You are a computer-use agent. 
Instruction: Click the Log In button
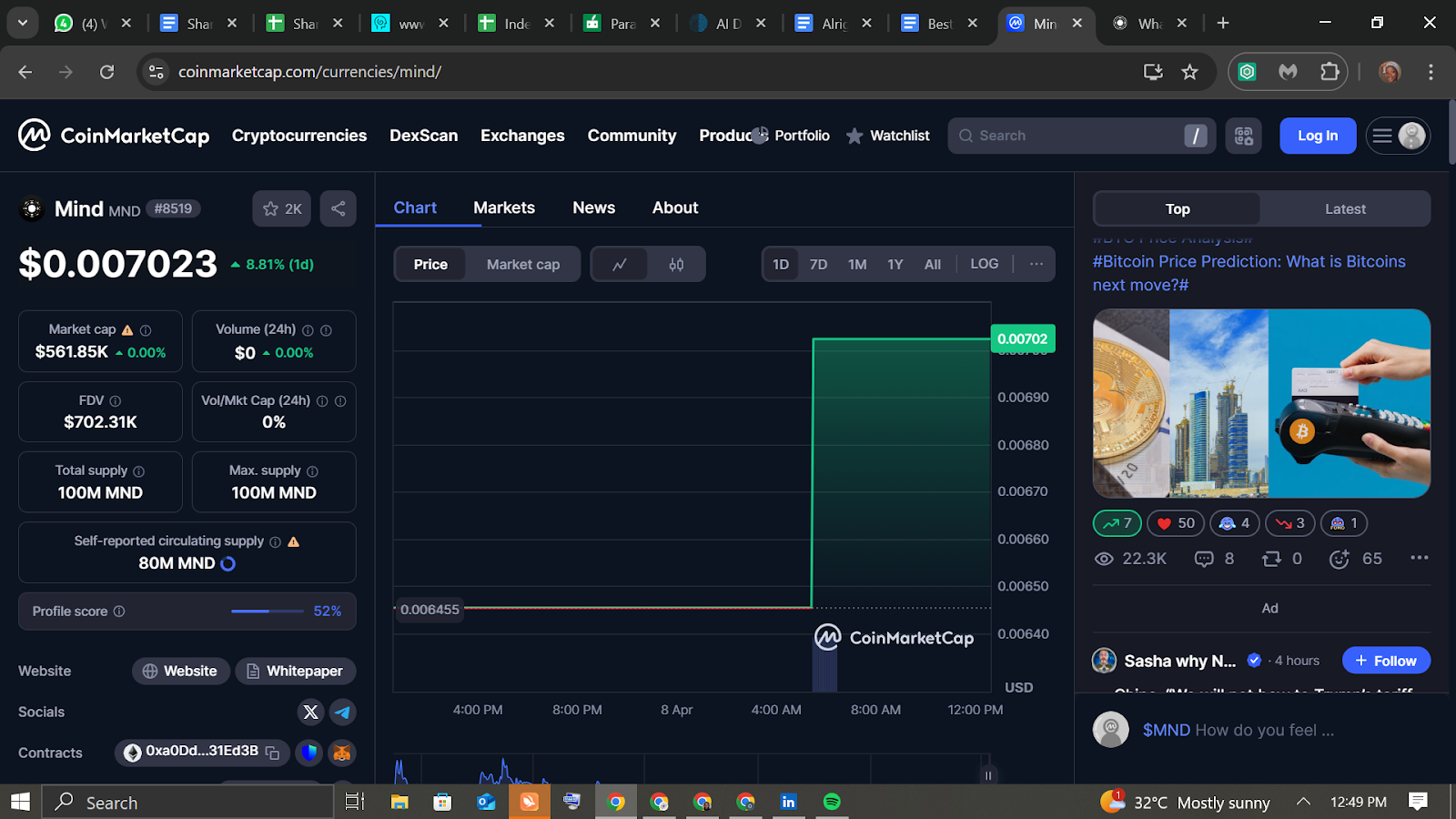pyautogui.click(x=1318, y=136)
